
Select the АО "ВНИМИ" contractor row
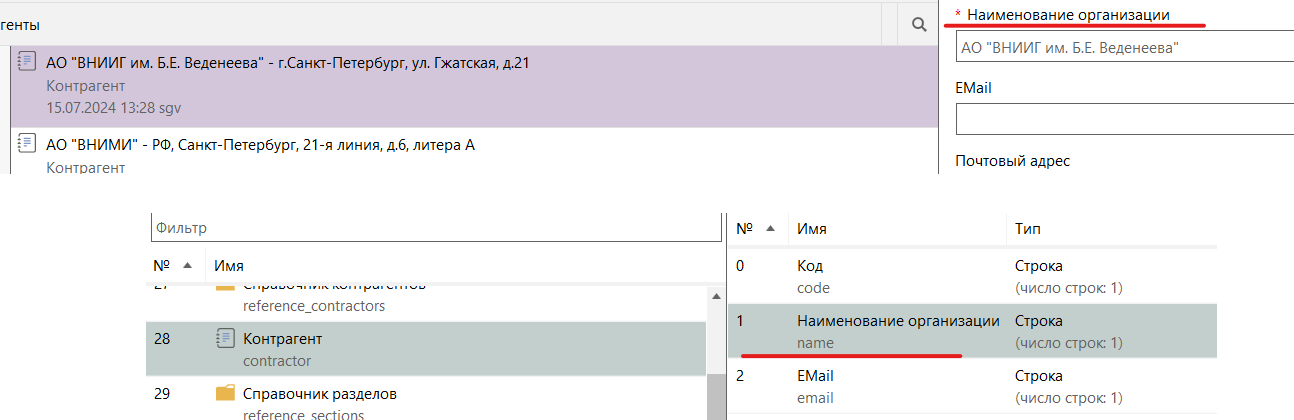[475, 151]
